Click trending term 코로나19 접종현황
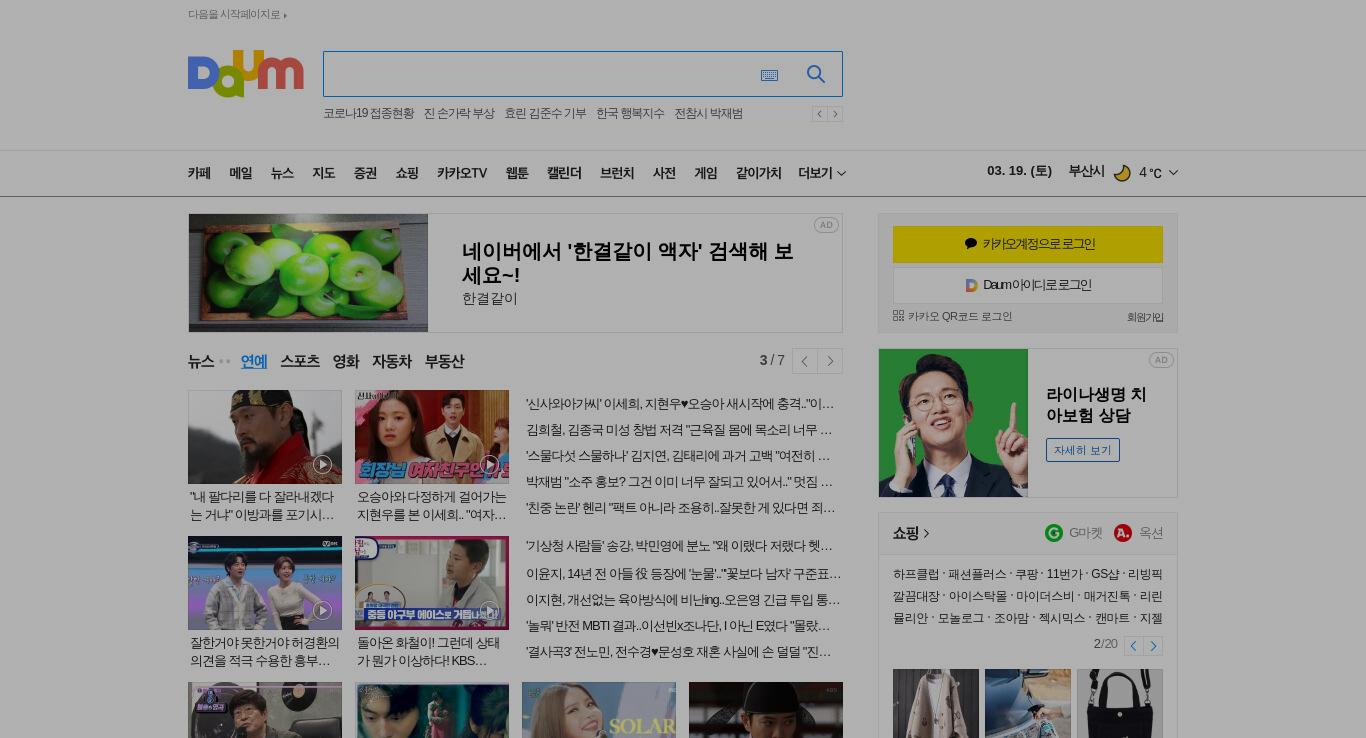Viewport: 1366px width, 738px height. point(369,114)
